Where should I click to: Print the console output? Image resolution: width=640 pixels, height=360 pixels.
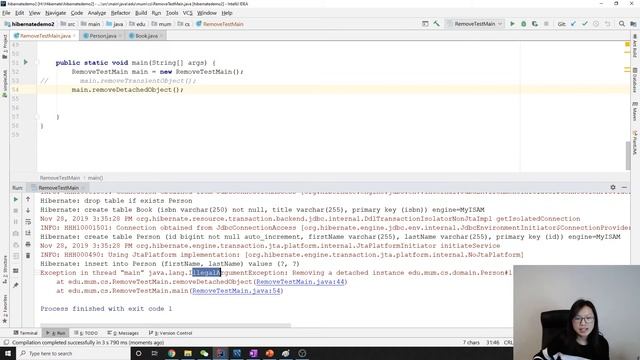click(28, 244)
